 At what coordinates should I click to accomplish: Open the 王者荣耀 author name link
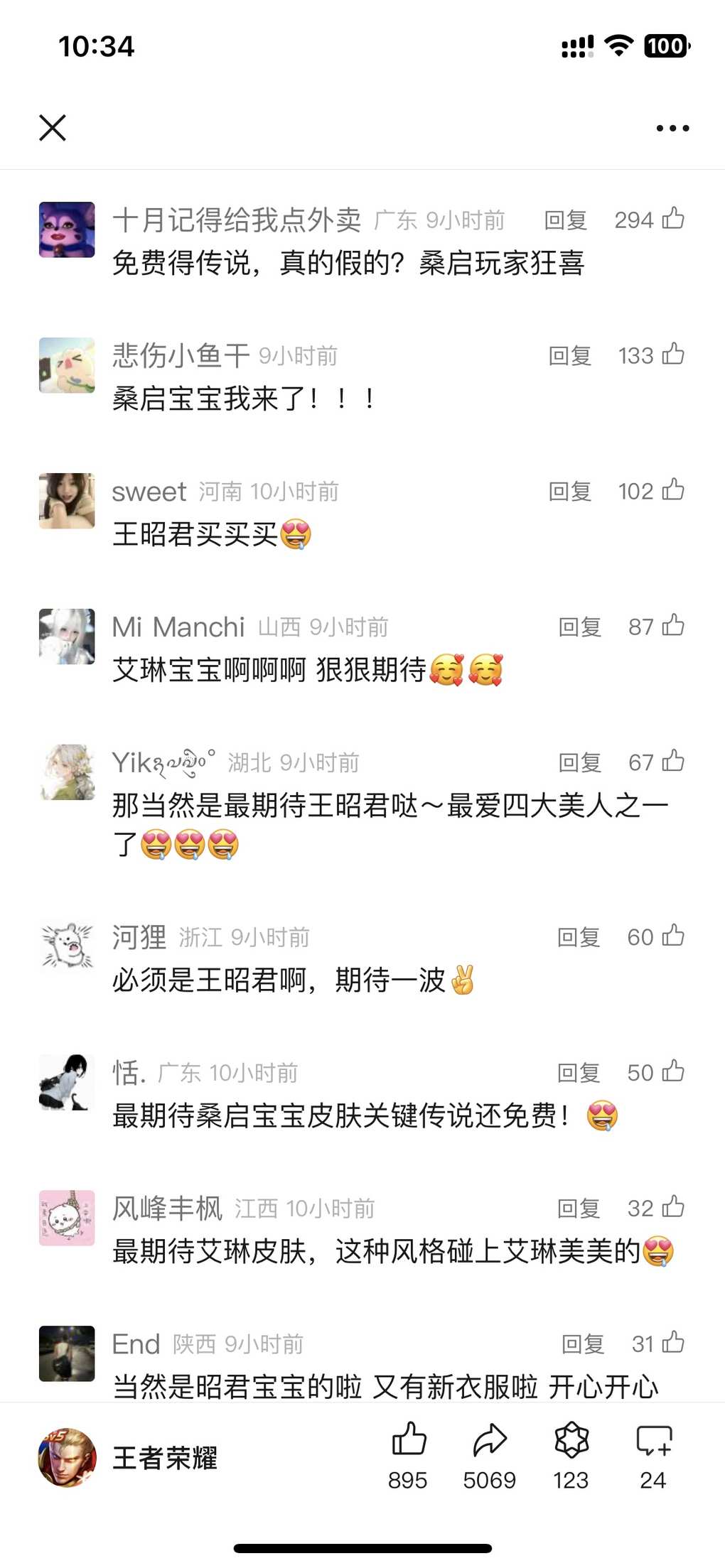165,1458
